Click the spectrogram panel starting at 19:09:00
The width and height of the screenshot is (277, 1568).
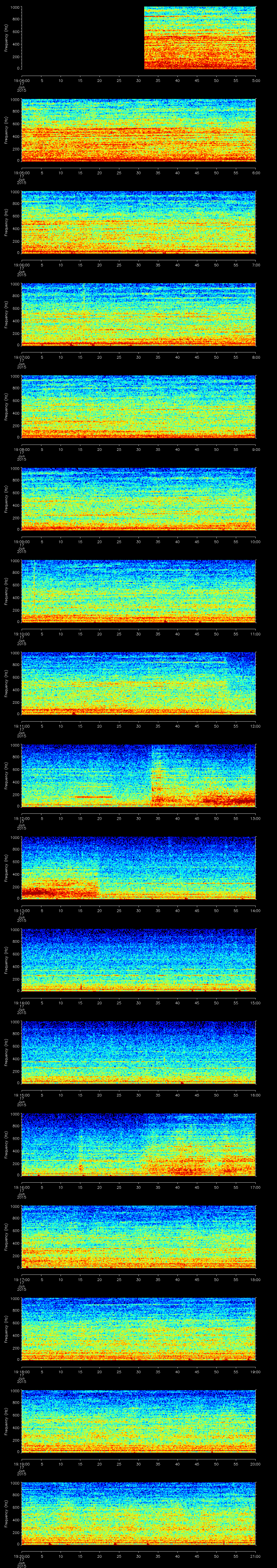(139, 499)
